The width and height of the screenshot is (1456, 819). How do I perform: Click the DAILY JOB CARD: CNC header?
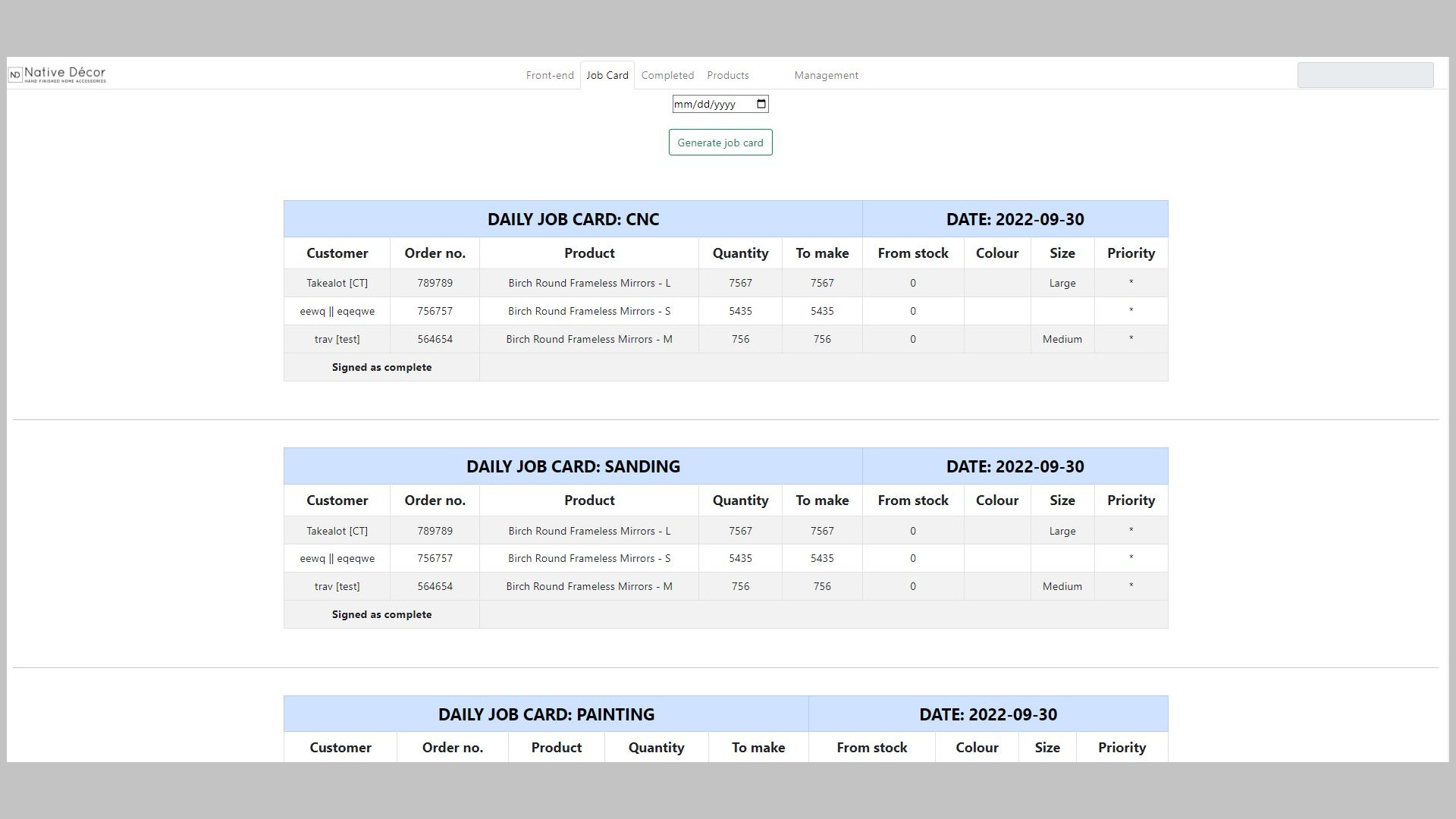pyautogui.click(x=573, y=219)
